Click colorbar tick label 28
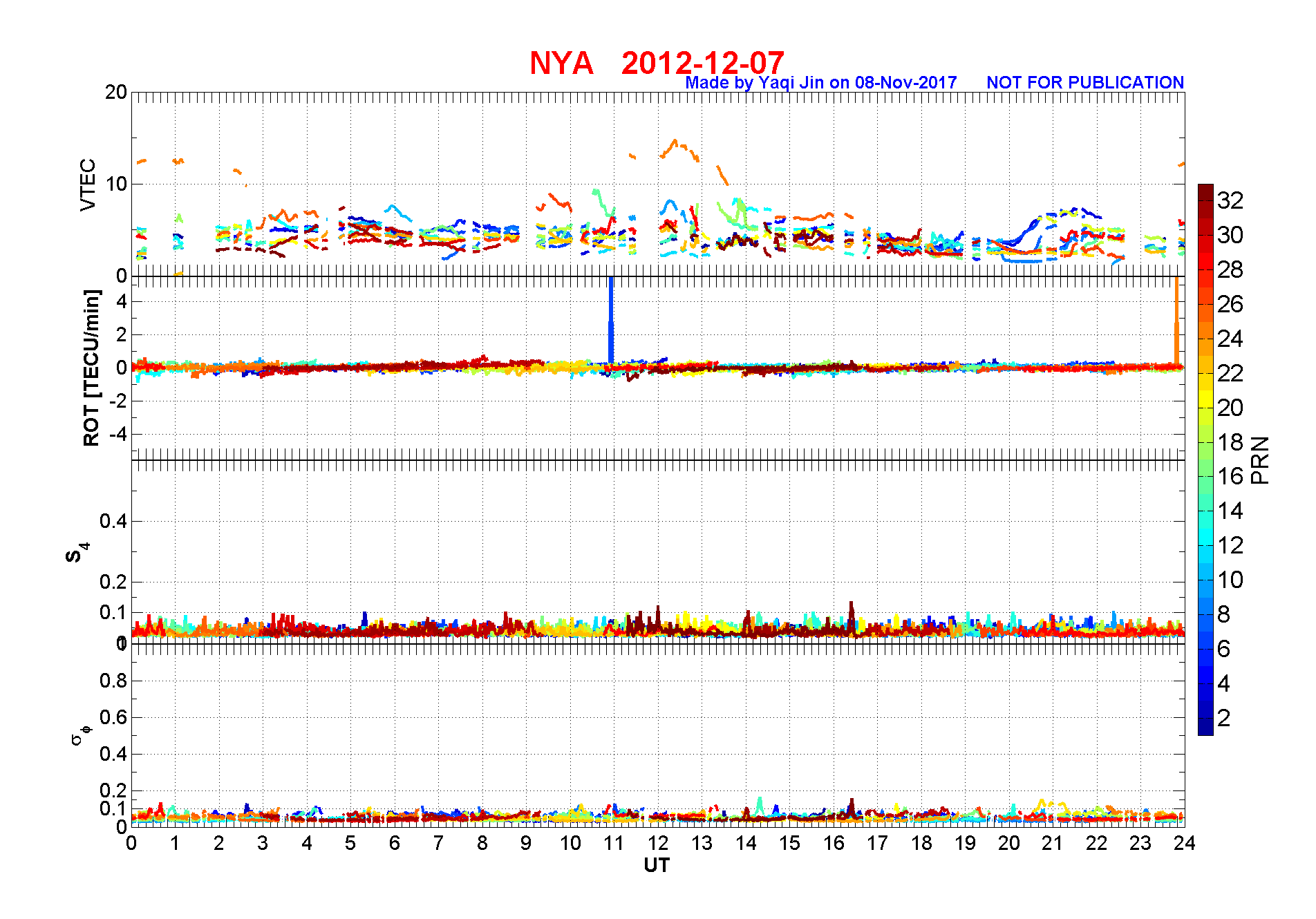1316x919 pixels. [x=1230, y=269]
